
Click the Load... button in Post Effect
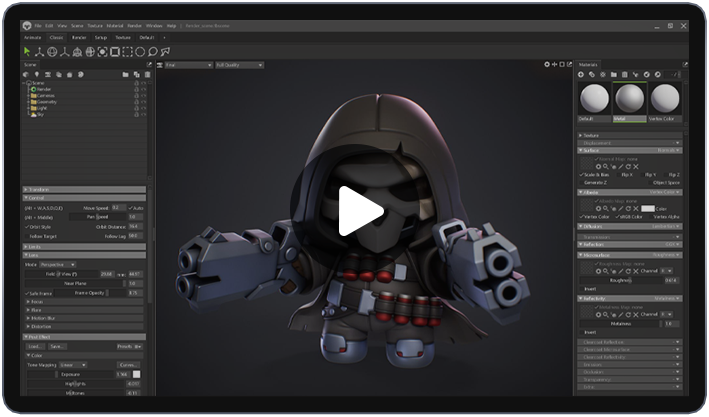pos(35,346)
